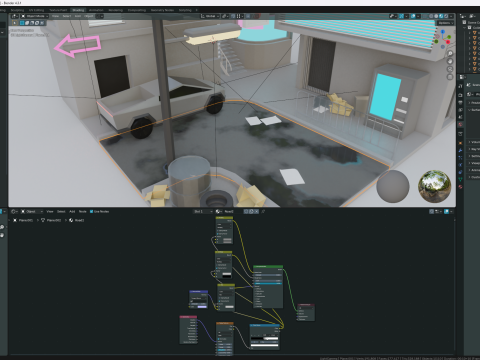This screenshot has height=360, width=480.
Task: Toggle viewport gizmos visibility
Action: point(401,16)
